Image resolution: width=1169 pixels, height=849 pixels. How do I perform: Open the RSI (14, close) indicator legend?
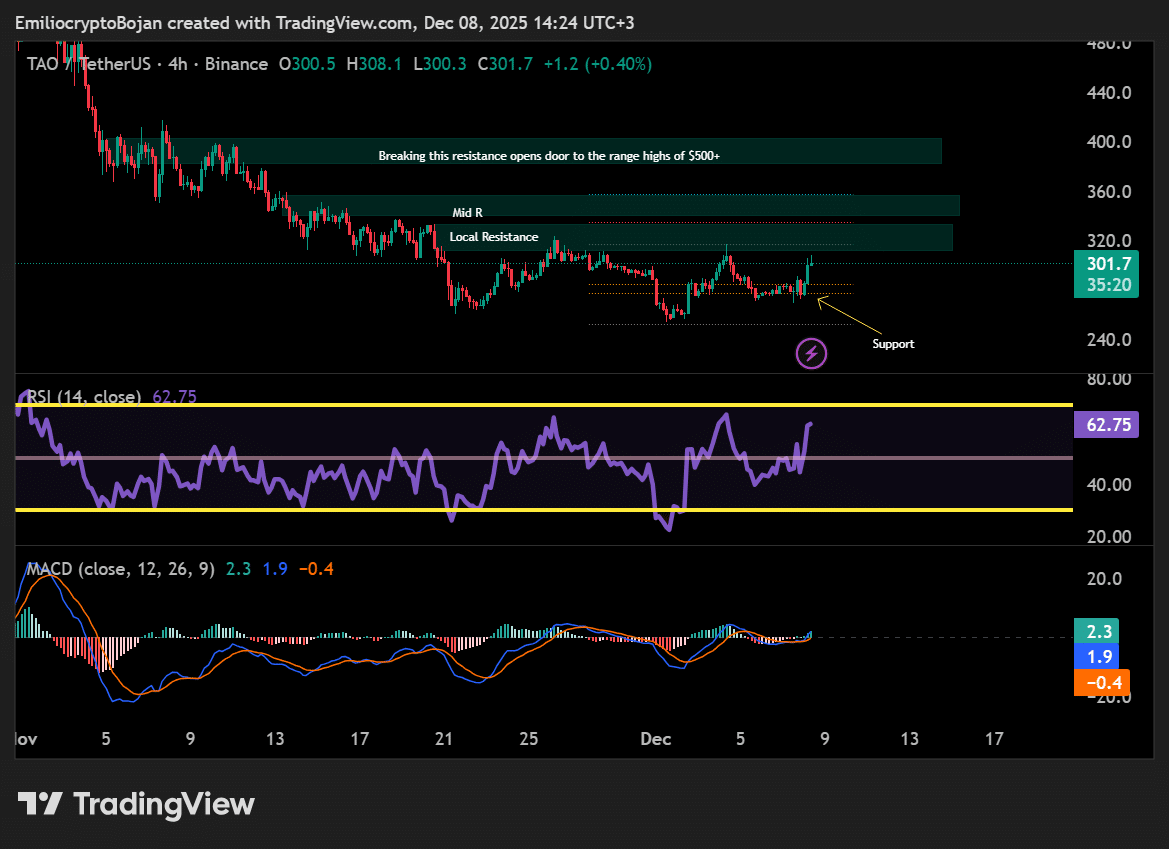pos(84,397)
